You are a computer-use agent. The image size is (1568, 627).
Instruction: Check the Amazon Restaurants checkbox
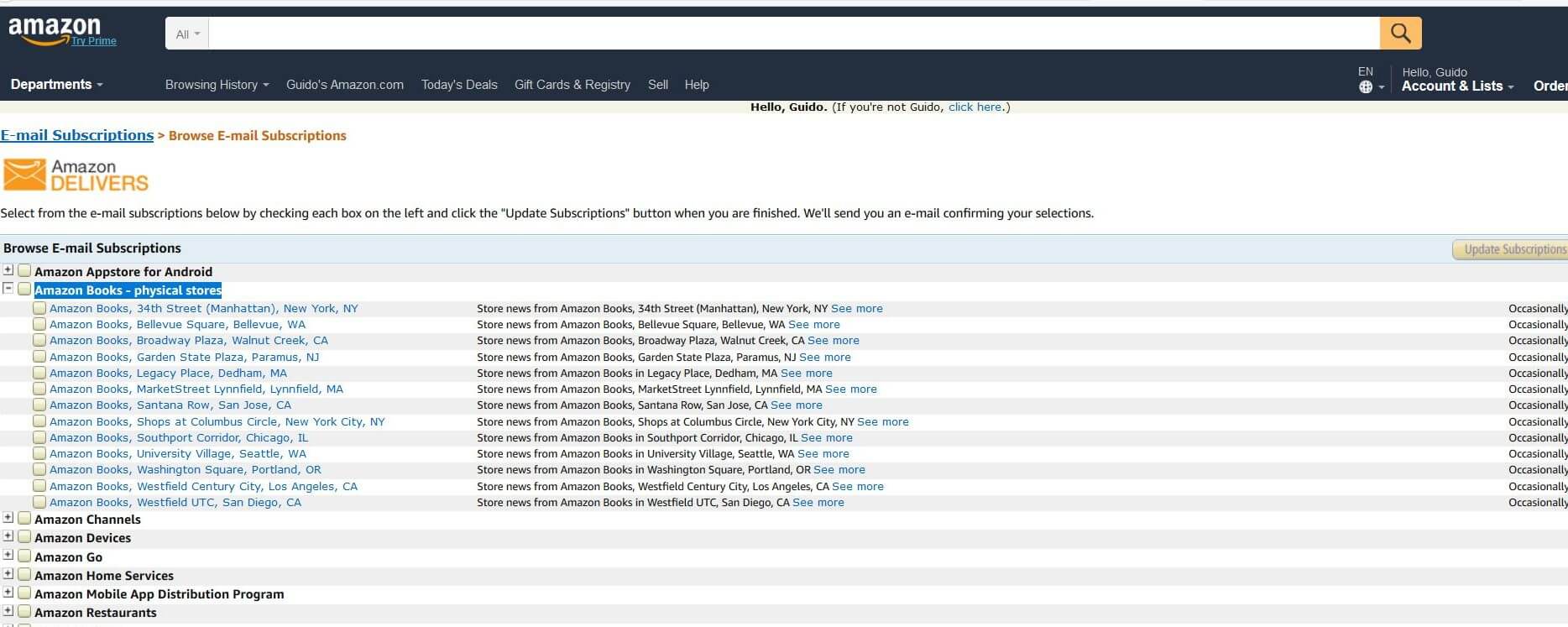pyautogui.click(x=24, y=612)
